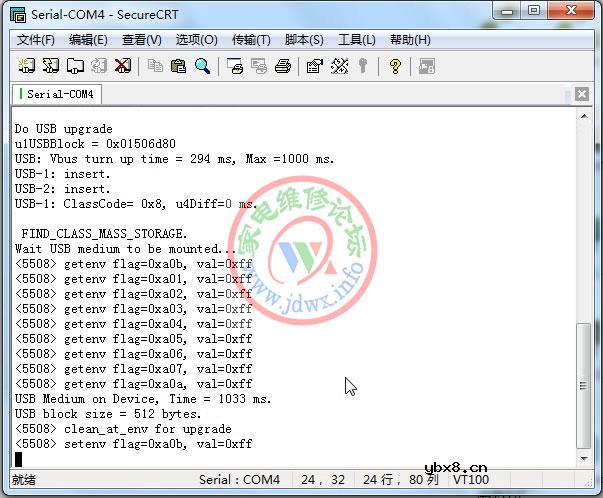Open the 帮助(H) menu

coord(410,40)
